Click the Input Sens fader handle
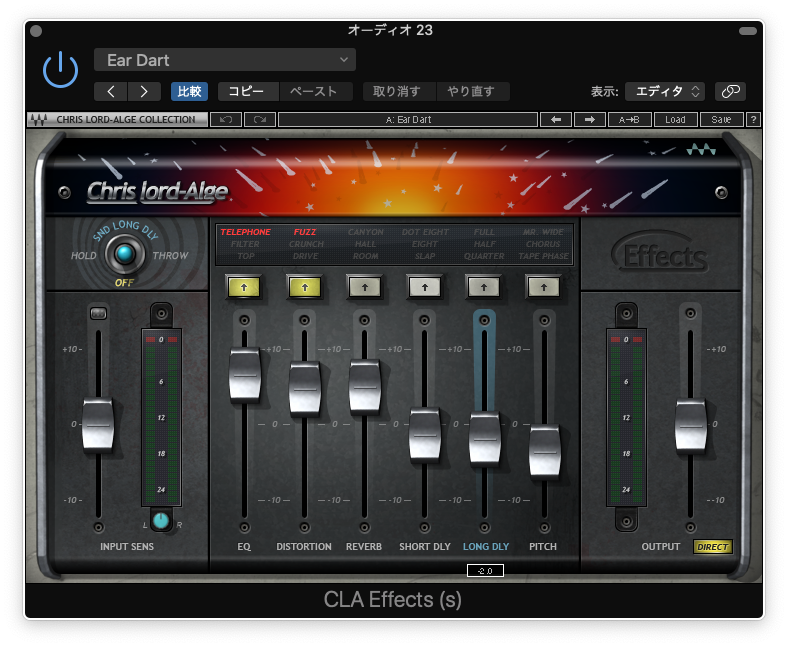The height and width of the screenshot is (647, 788). (98, 424)
